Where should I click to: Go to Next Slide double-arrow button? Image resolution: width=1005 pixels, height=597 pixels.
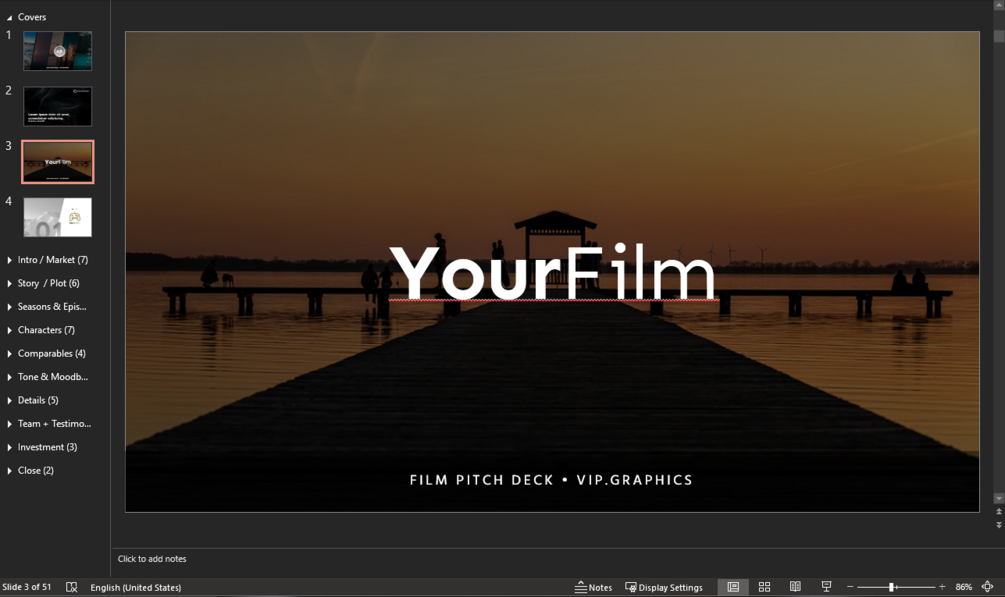[999, 525]
